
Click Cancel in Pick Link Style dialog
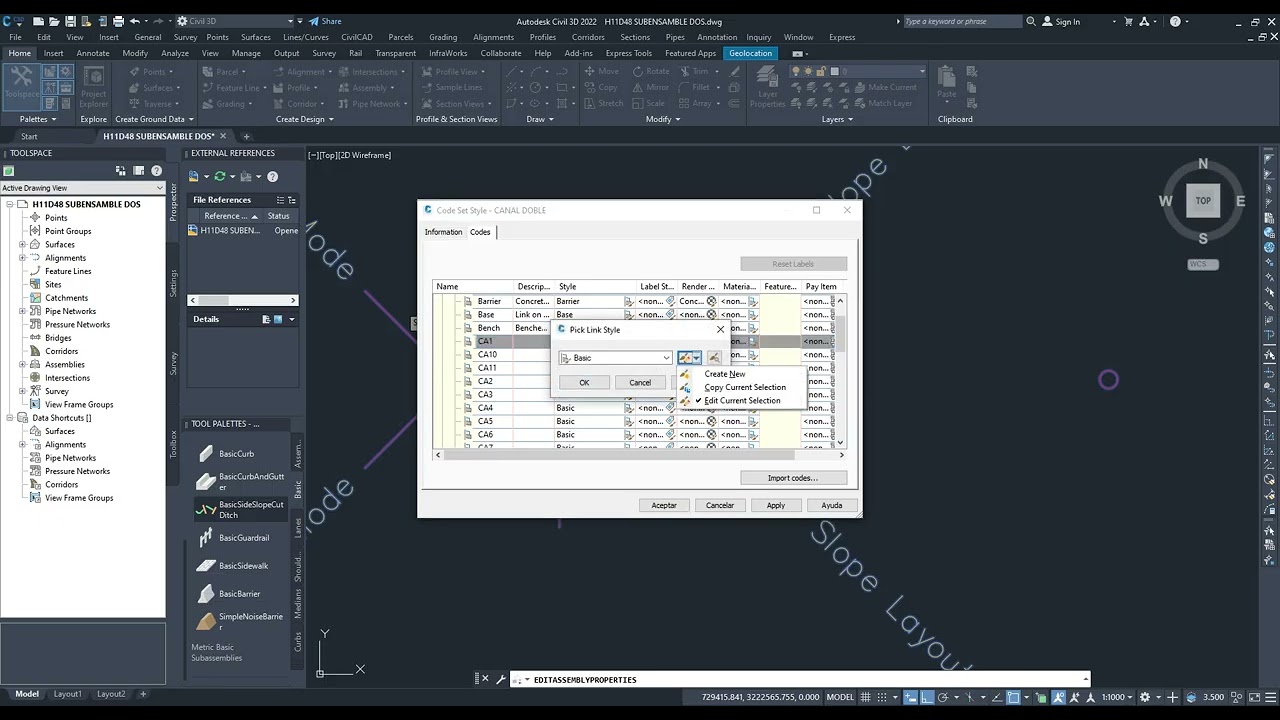coord(640,382)
